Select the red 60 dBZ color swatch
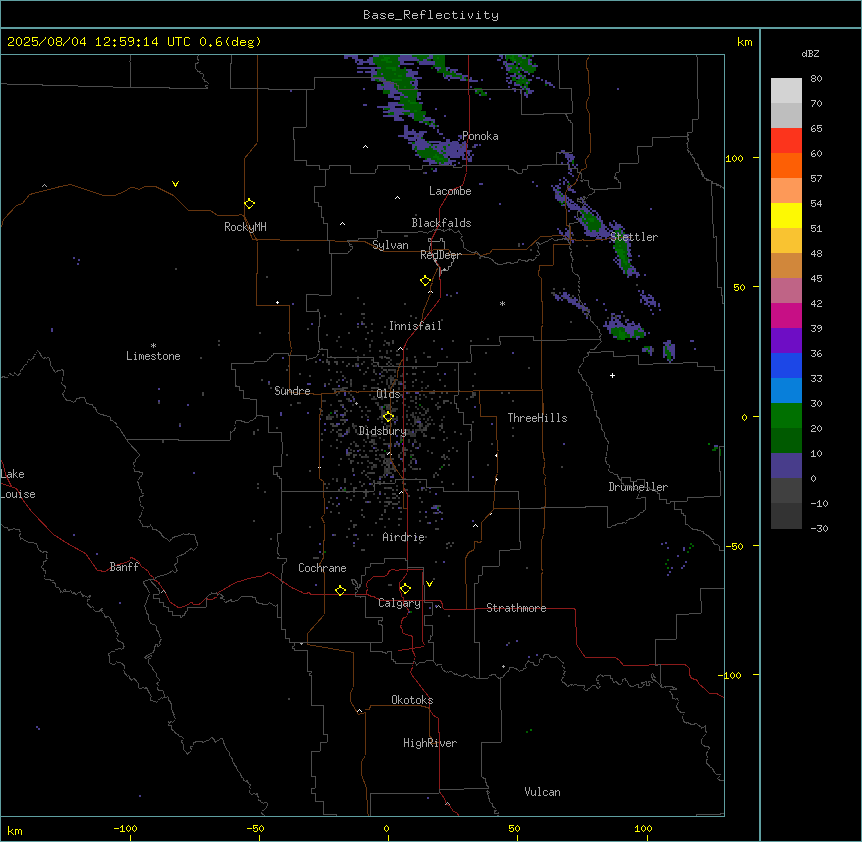This screenshot has width=862, height=842. pos(786,141)
